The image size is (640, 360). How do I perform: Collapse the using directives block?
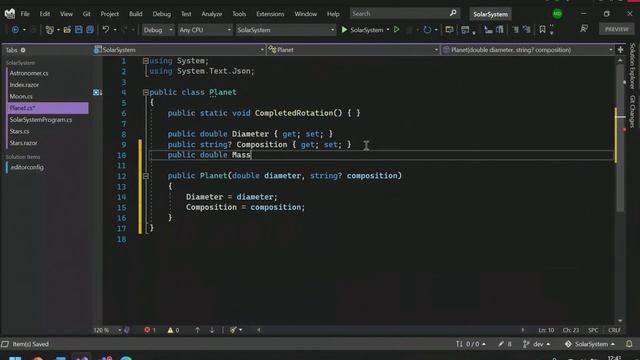[x=145, y=61]
